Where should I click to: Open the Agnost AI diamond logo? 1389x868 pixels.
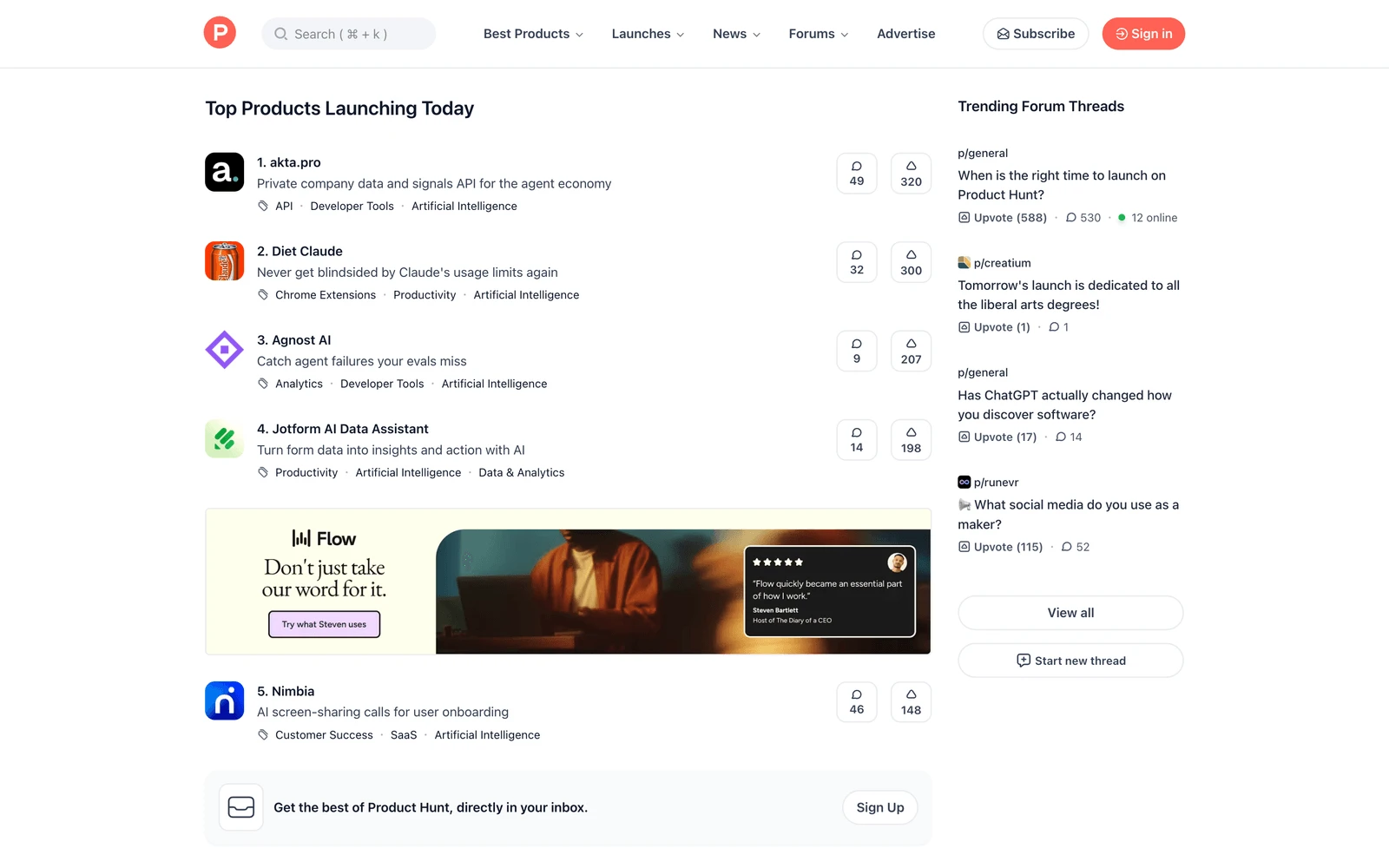click(x=224, y=350)
